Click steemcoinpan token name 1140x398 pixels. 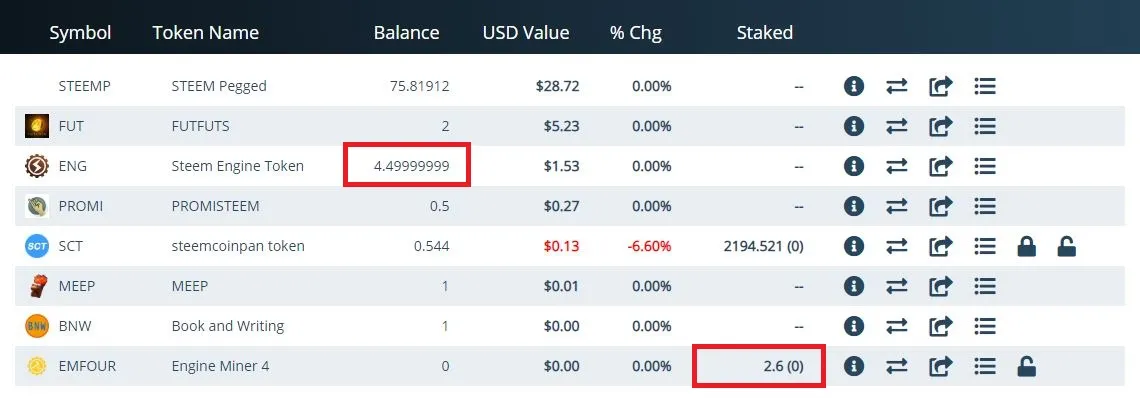click(238, 246)
